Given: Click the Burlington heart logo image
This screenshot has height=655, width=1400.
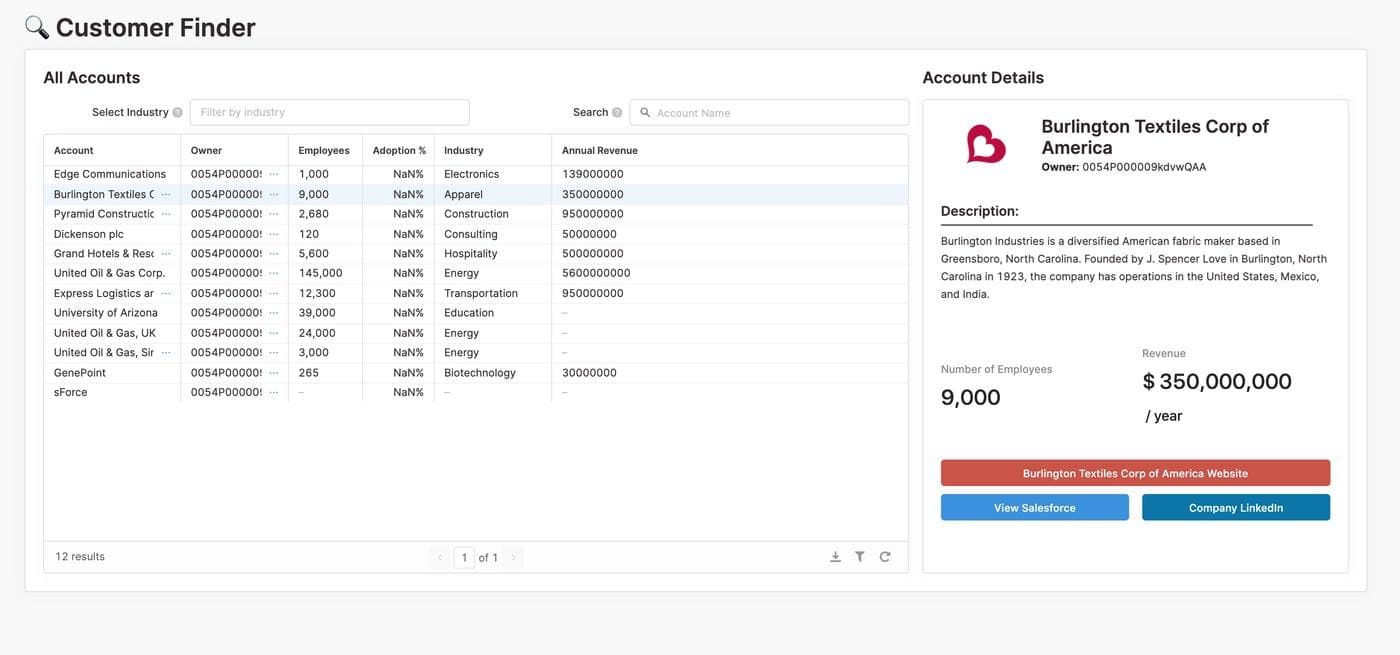Looking at the screenshot, I should (985, 144).
